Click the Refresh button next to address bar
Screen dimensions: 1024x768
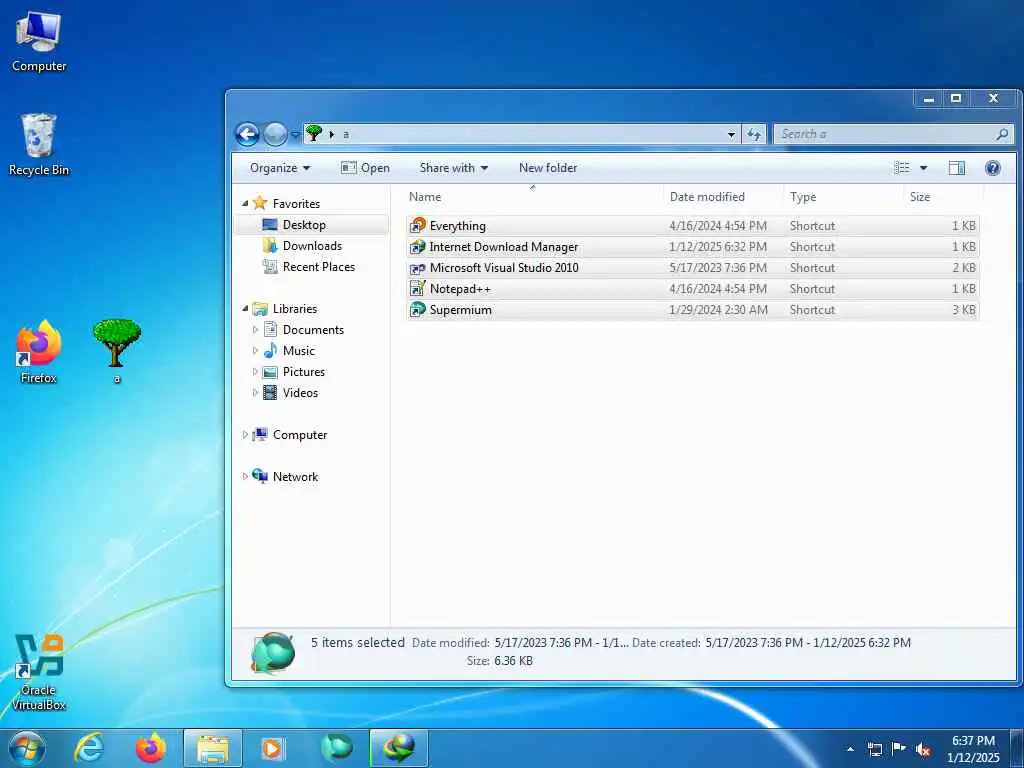754,135
